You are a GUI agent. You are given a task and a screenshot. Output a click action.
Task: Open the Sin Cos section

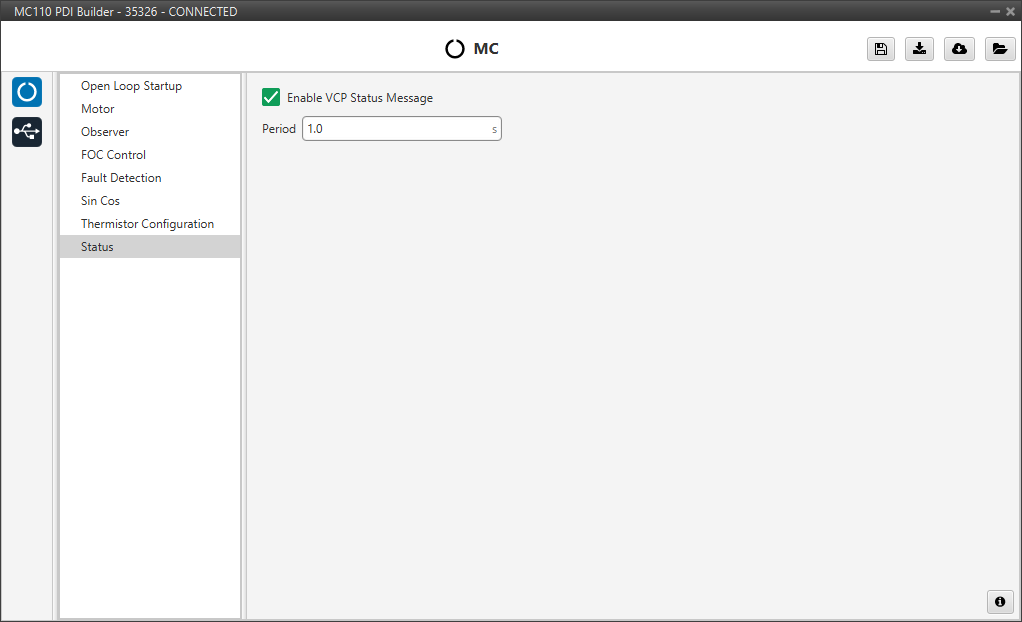click(x=100, y=201)
